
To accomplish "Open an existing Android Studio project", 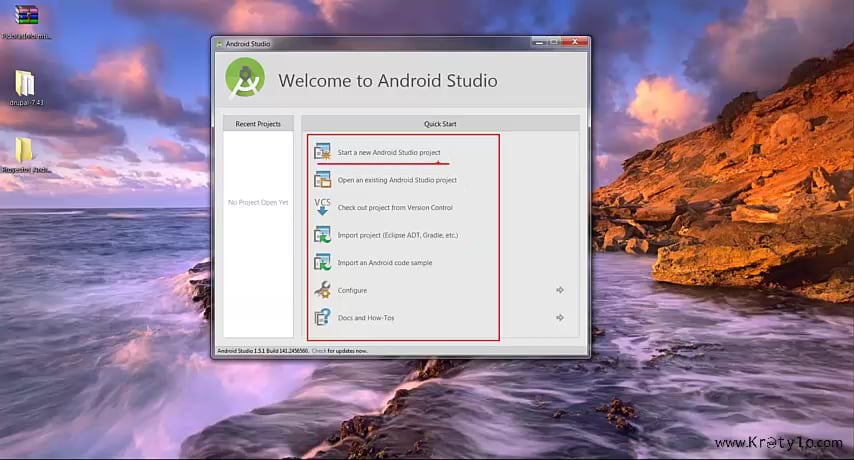I will point(397,180).
